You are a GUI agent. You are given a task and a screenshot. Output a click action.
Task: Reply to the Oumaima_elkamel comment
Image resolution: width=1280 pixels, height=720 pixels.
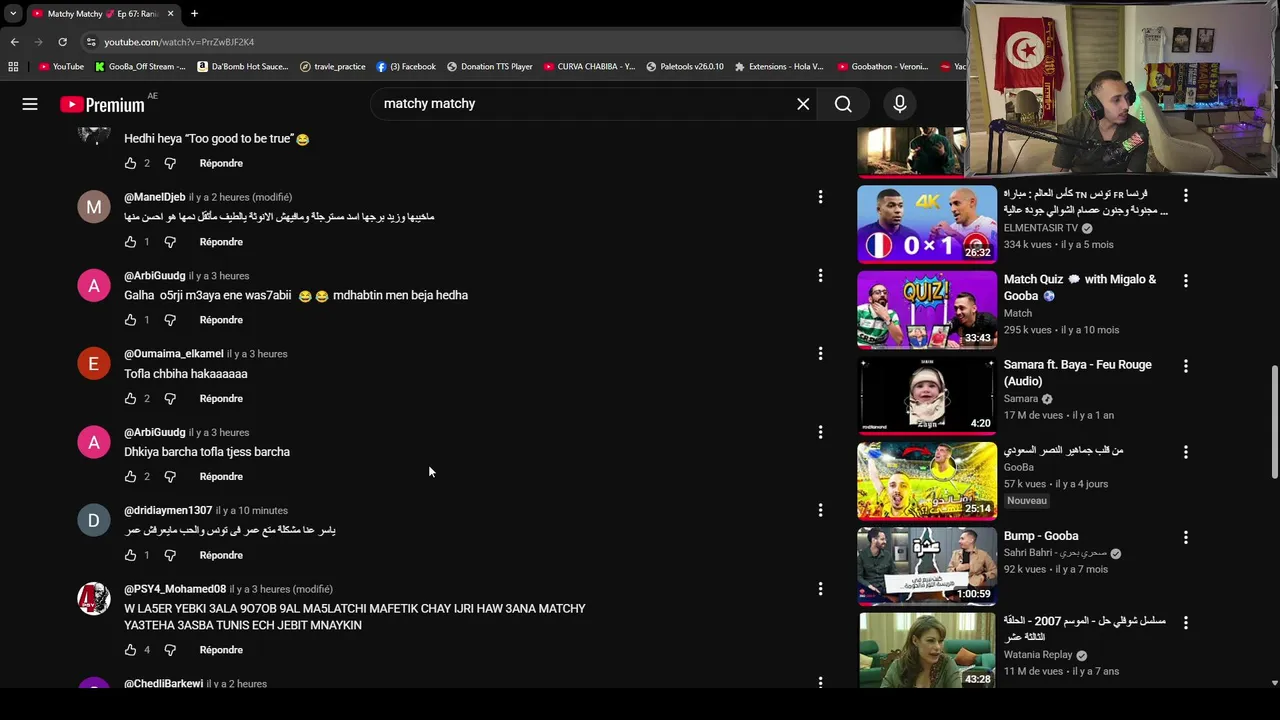[x=221, y=399]
